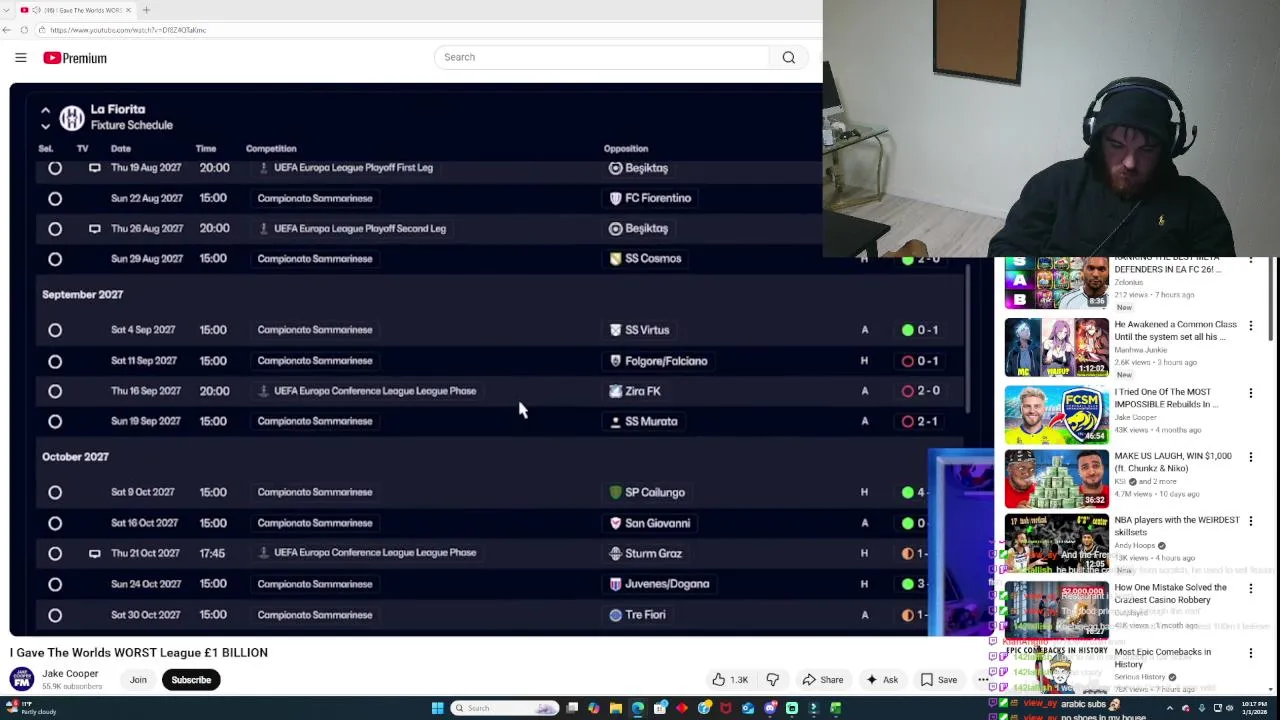The width and height of the screenshot is (1280, 720).
Task: Click the down chevron beside La Fiorita
Action: click(x=45, y=126)
